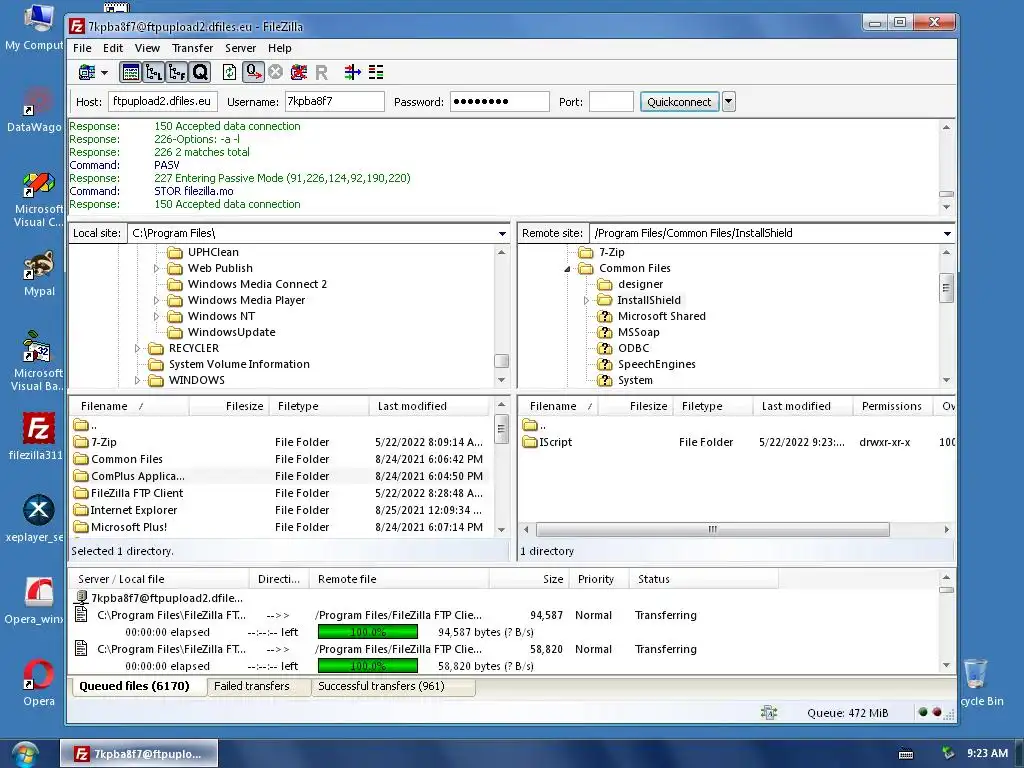Image resolution: width=1024 pixels, height=768 pixels.
Task: Click the Host input field
Action: 163,102
